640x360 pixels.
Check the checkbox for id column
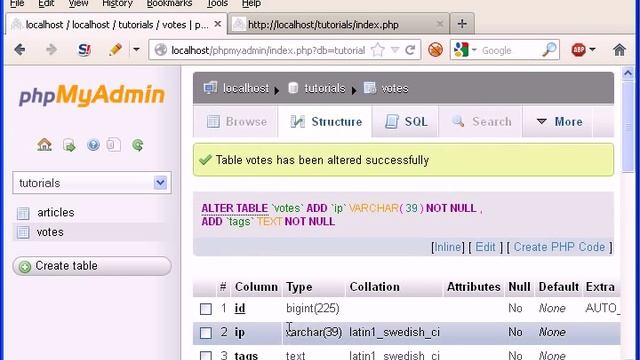pyautogui.click(x=206, y=309)
